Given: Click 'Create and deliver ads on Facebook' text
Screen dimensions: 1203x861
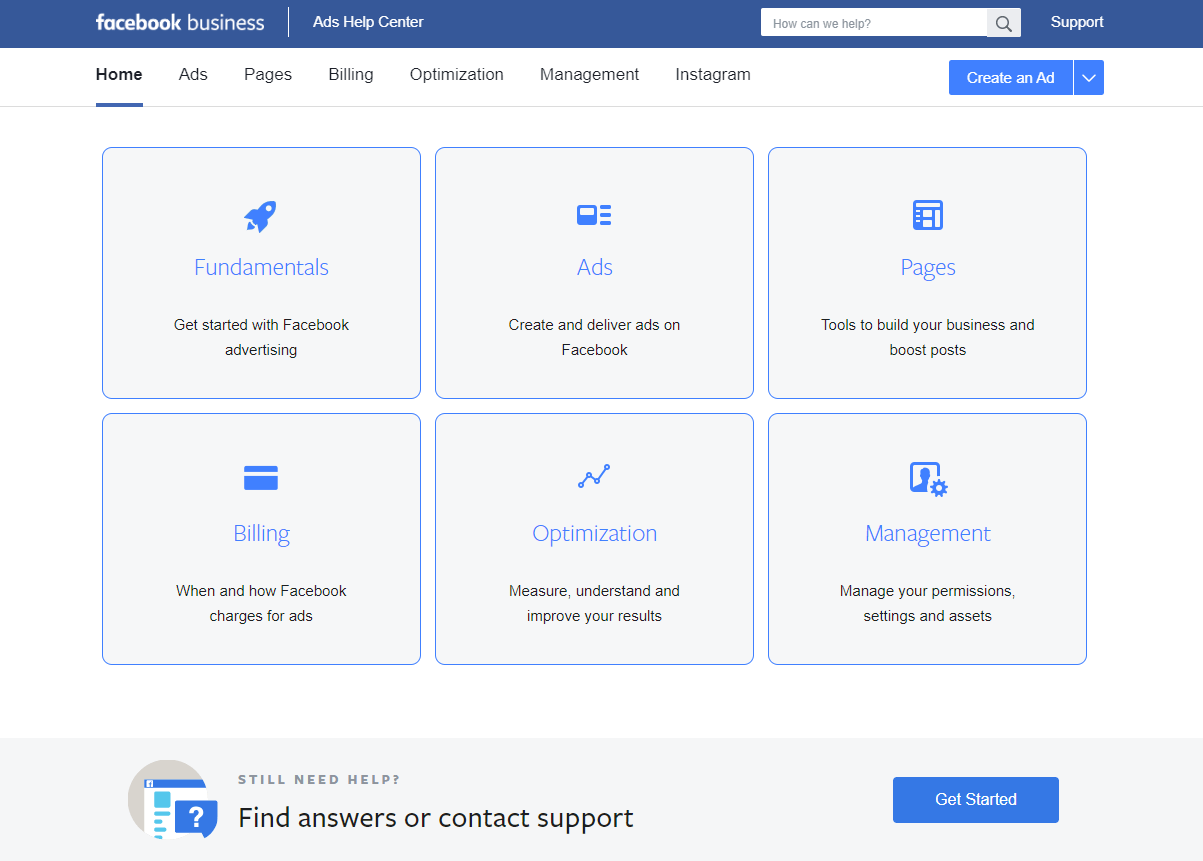Looking at the screenshot, I should pyautogui.click(x=594, y=337).
